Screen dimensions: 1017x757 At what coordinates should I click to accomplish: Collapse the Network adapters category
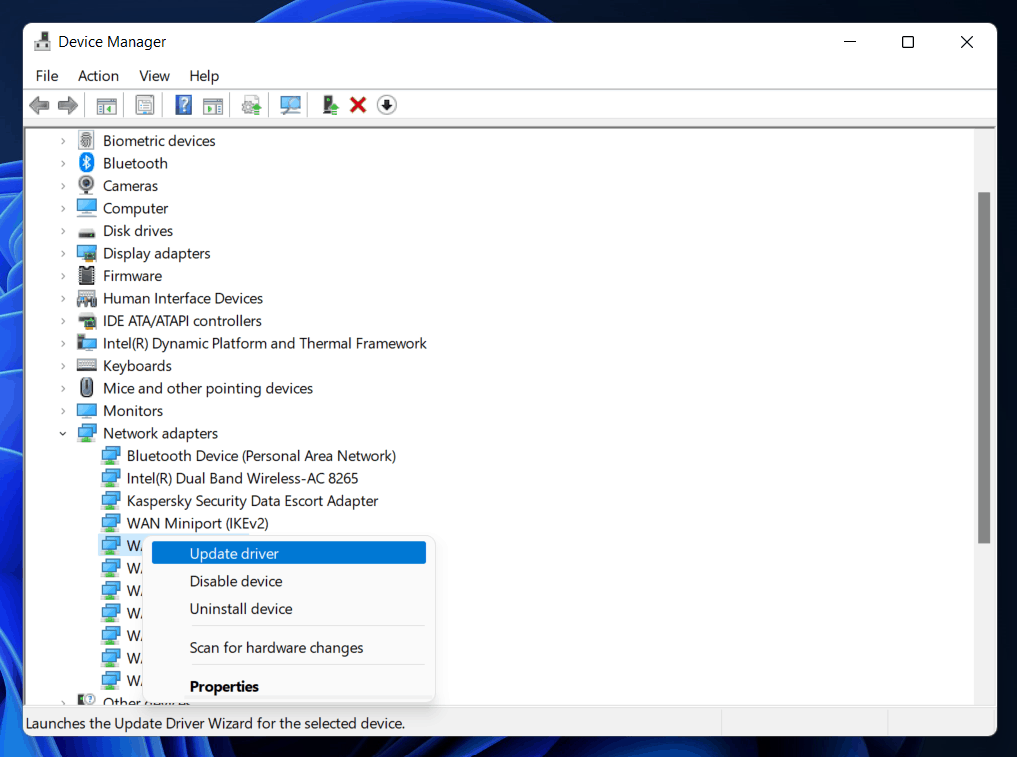click(63, 434)
